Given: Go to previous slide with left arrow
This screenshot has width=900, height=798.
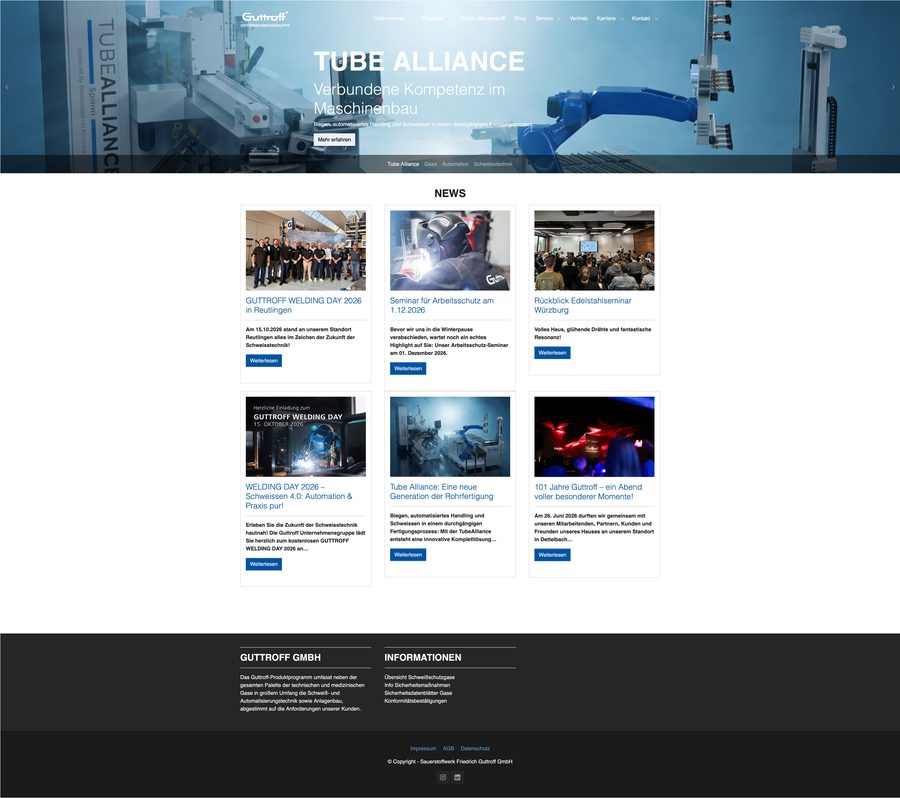Looking at the screenshot, I should click(7, 87).
